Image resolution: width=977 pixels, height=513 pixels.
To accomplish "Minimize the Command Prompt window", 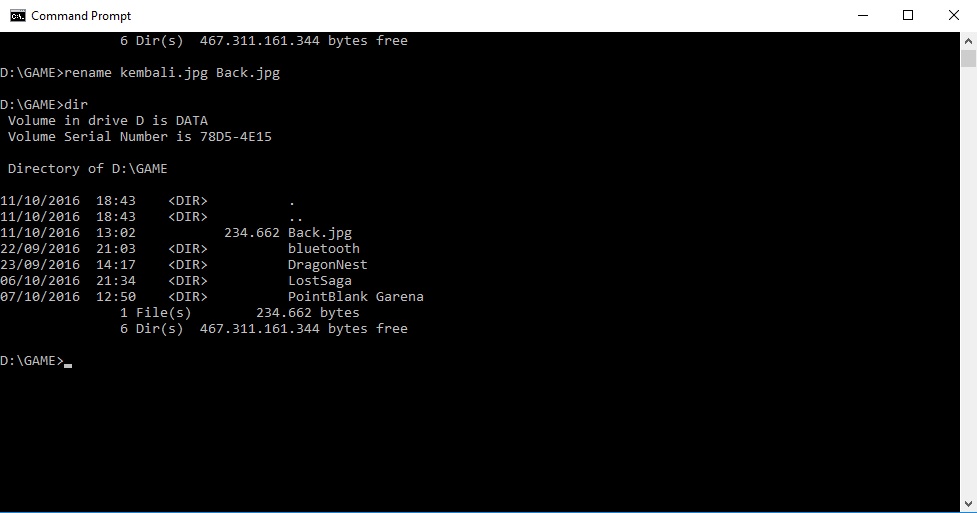I will pos(863,16).
